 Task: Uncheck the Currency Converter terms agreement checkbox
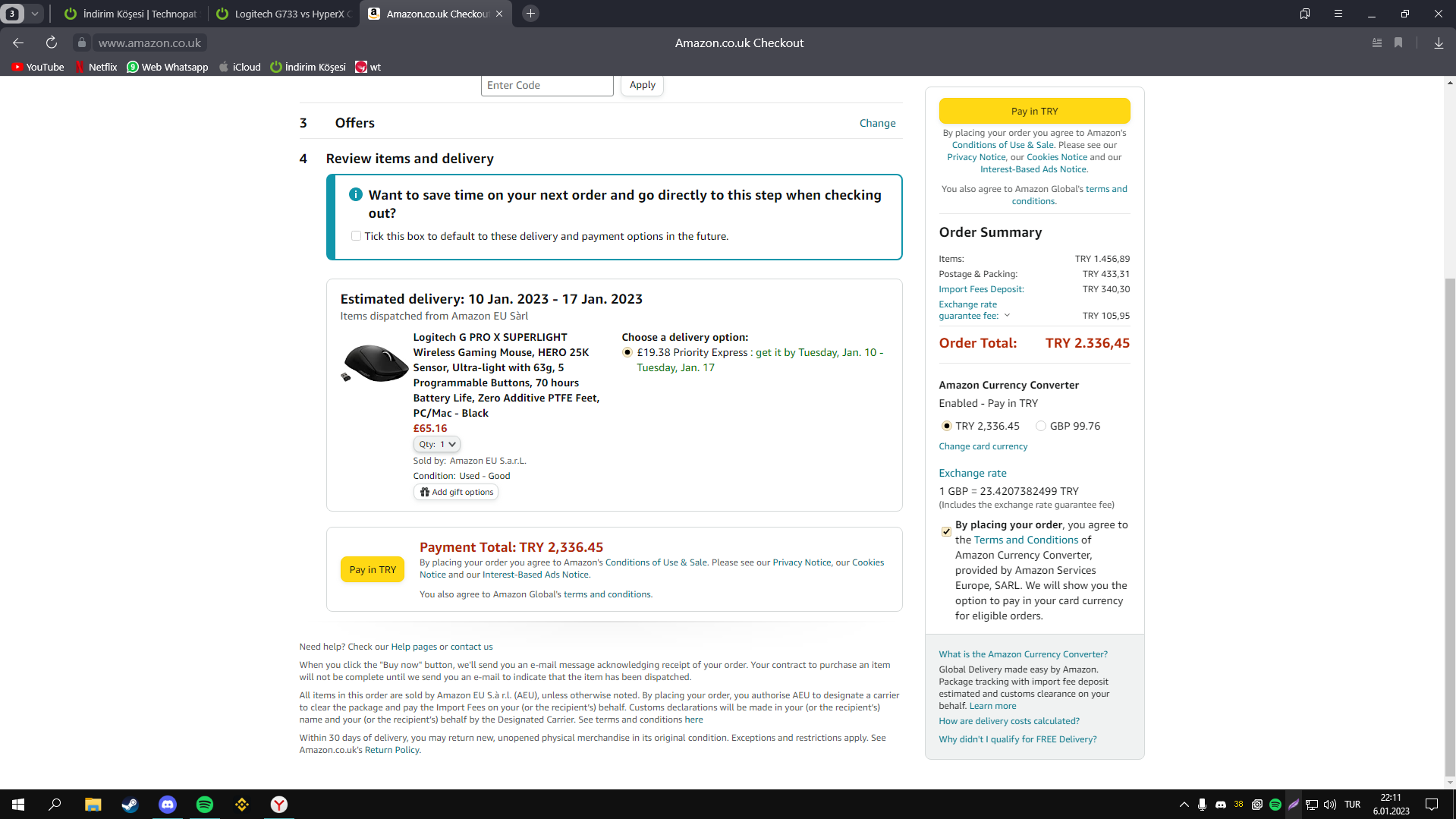point(946,531)
